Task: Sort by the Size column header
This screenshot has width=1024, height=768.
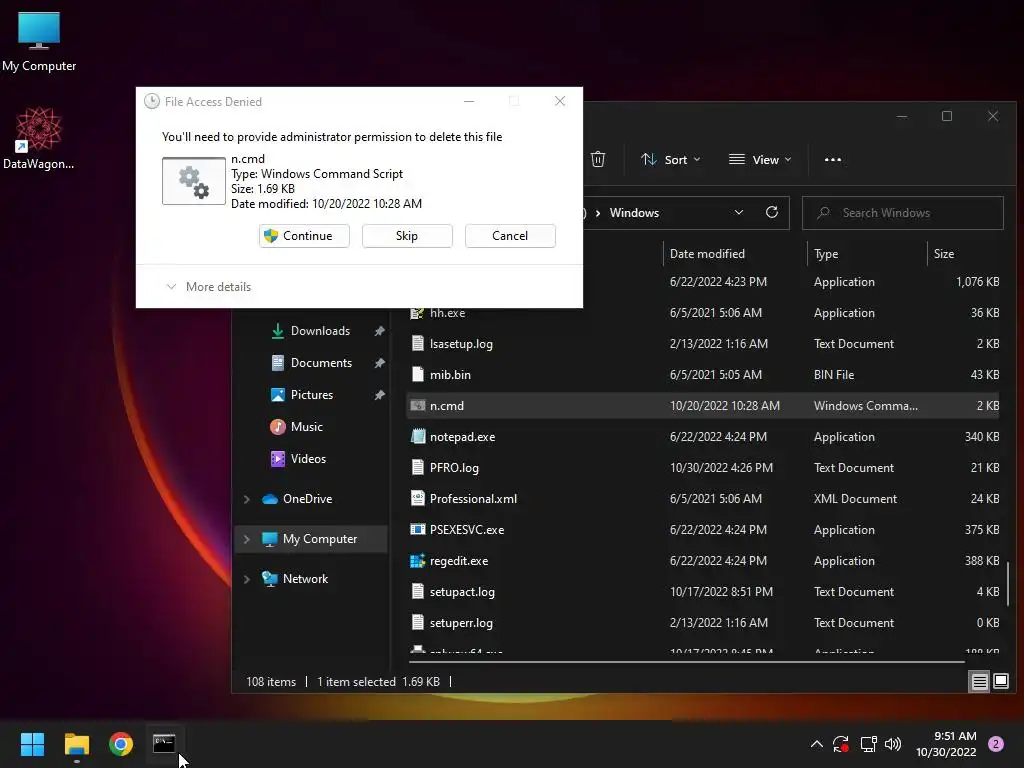Action: coord(944,253)
